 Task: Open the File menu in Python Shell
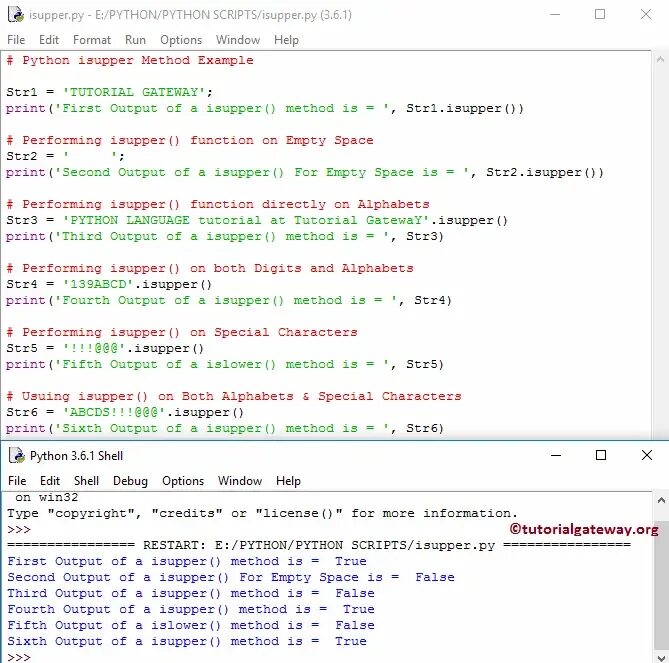(17, 481)
